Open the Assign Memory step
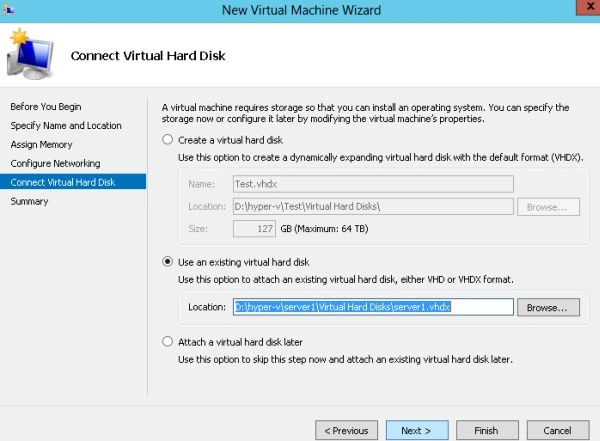Image resolution: width=600 pixels, height=441 pixels. pos(41,145)
